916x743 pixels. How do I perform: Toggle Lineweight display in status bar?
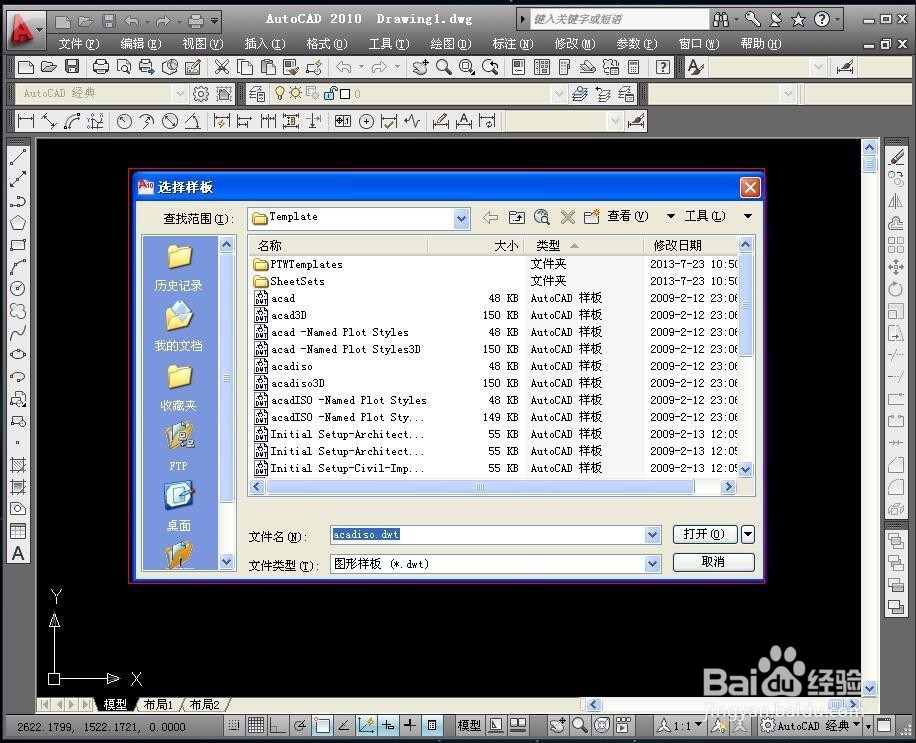click(410, 725)
